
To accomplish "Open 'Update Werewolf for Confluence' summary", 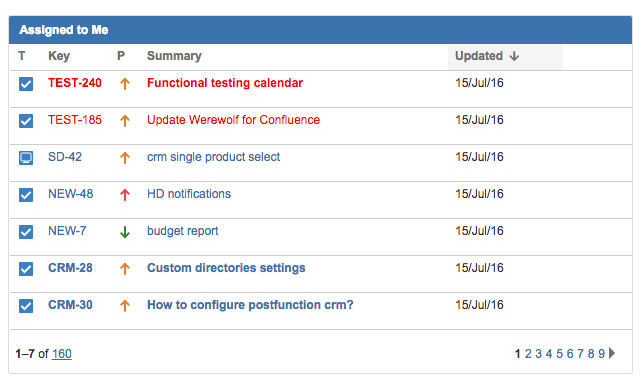I will coord(233,120).
